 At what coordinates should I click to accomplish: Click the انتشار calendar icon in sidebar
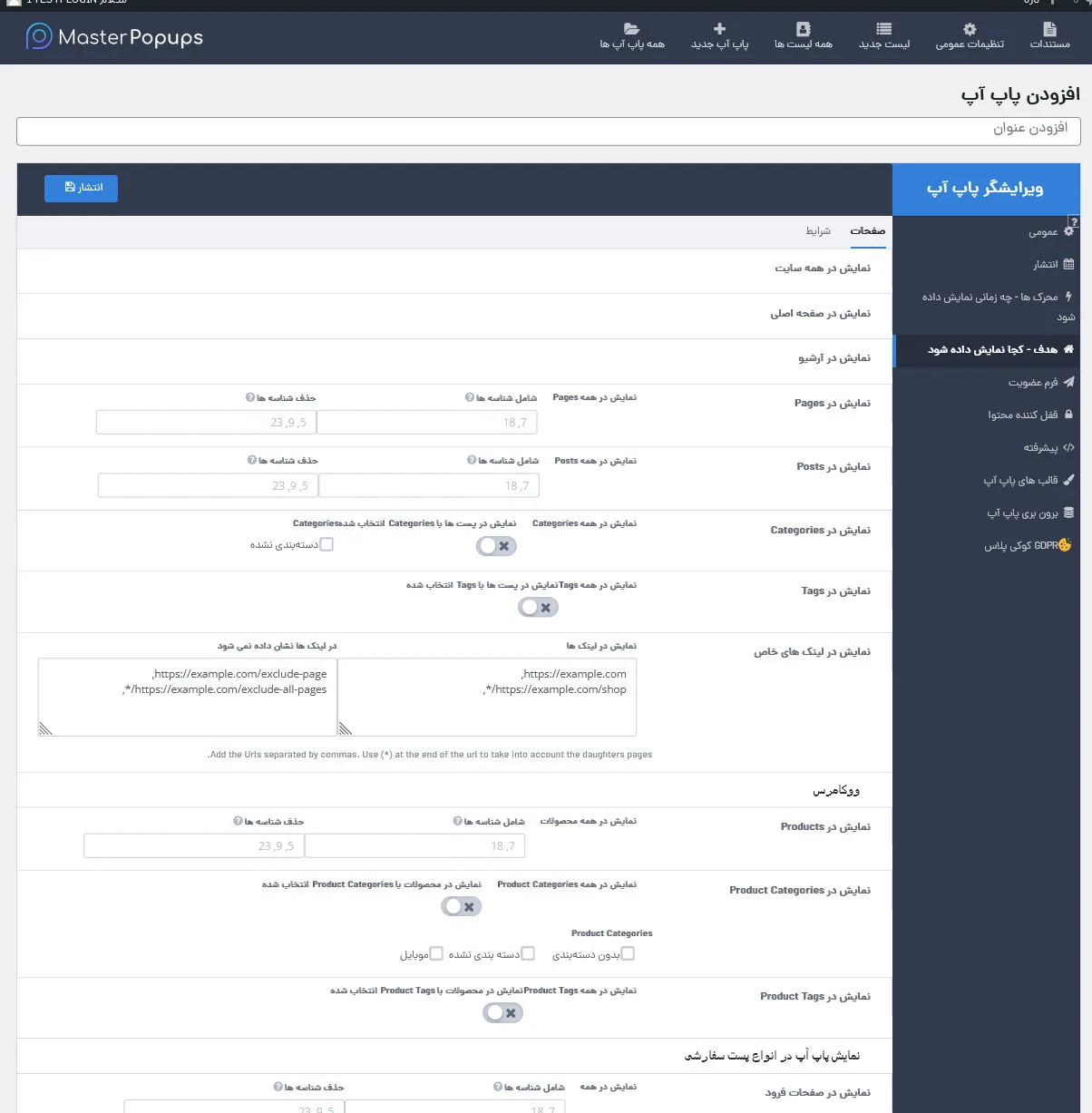click(x=1068, y=264)
